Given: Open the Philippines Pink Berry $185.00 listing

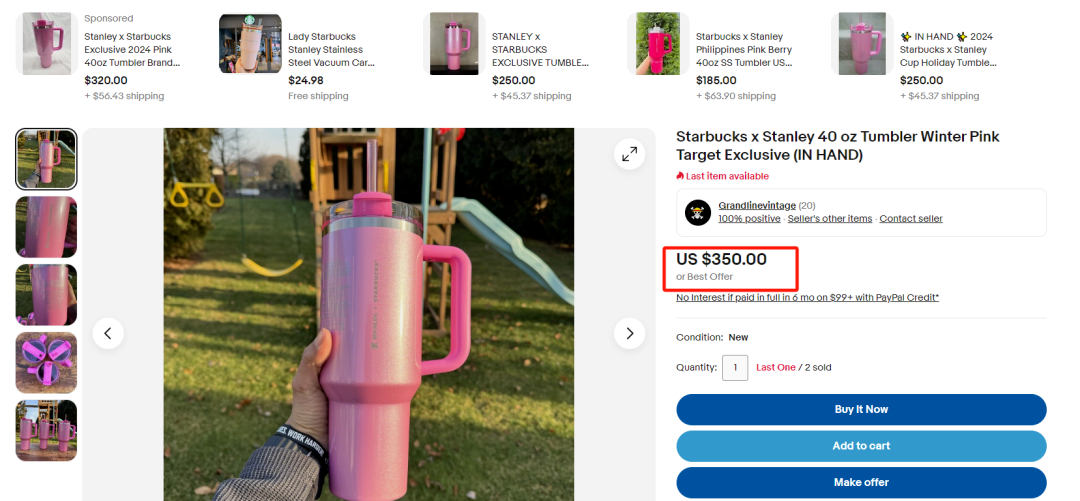Looking at the screenshot, I should coord(744,50).
